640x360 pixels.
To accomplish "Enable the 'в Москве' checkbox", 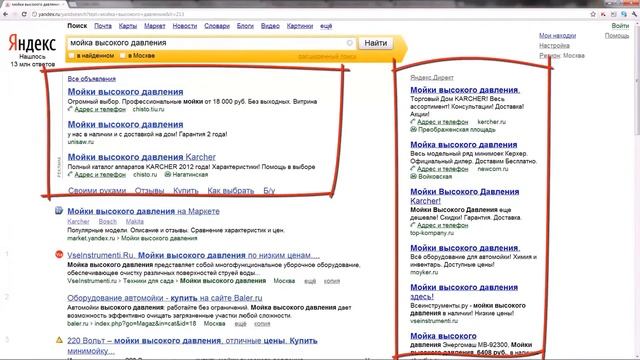I will click(122, 56).
